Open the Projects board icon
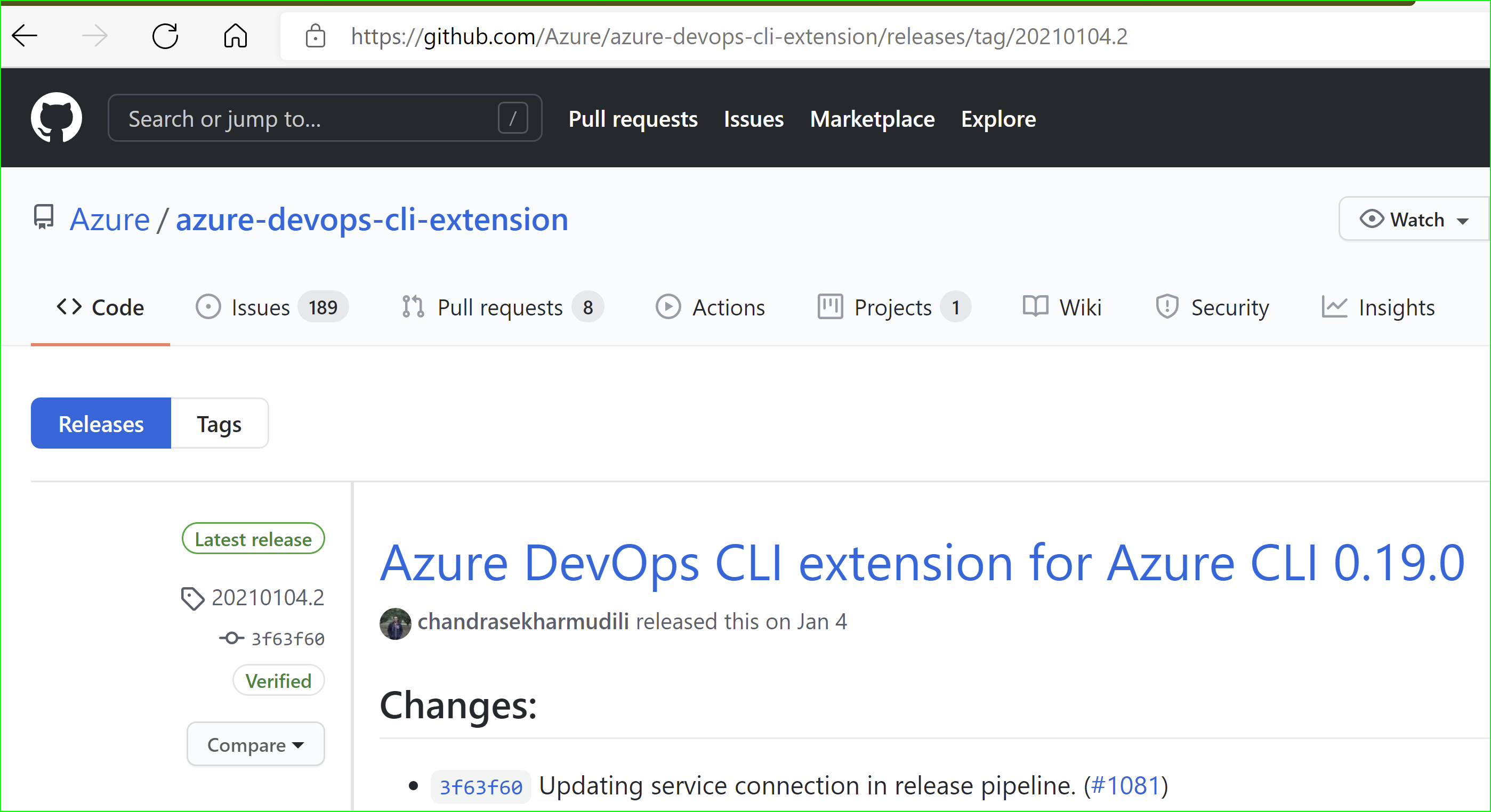The width and height of the screenshot is (1491, 812). (x=830, y=307)
